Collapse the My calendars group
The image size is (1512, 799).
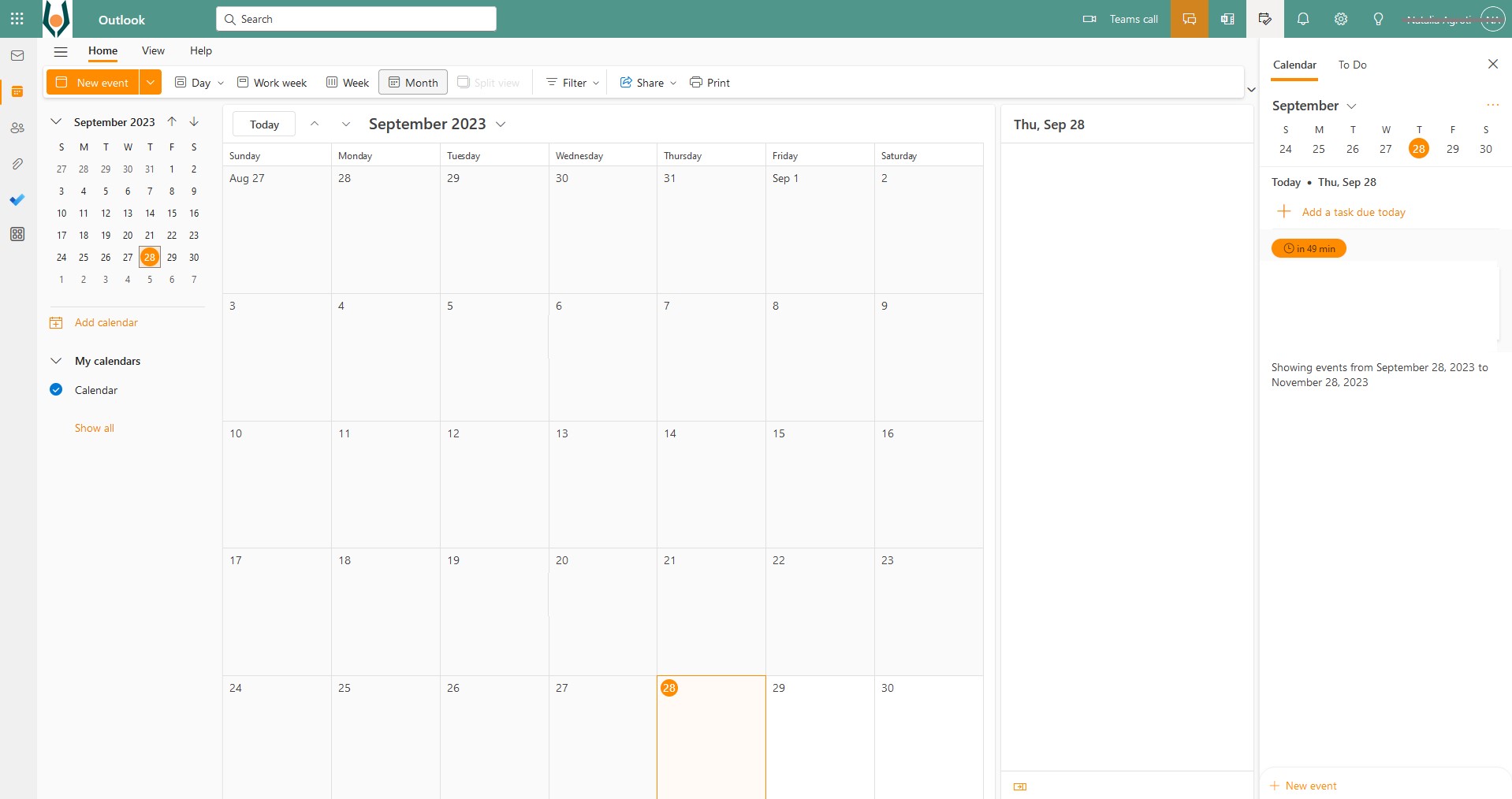coord(56,361)
